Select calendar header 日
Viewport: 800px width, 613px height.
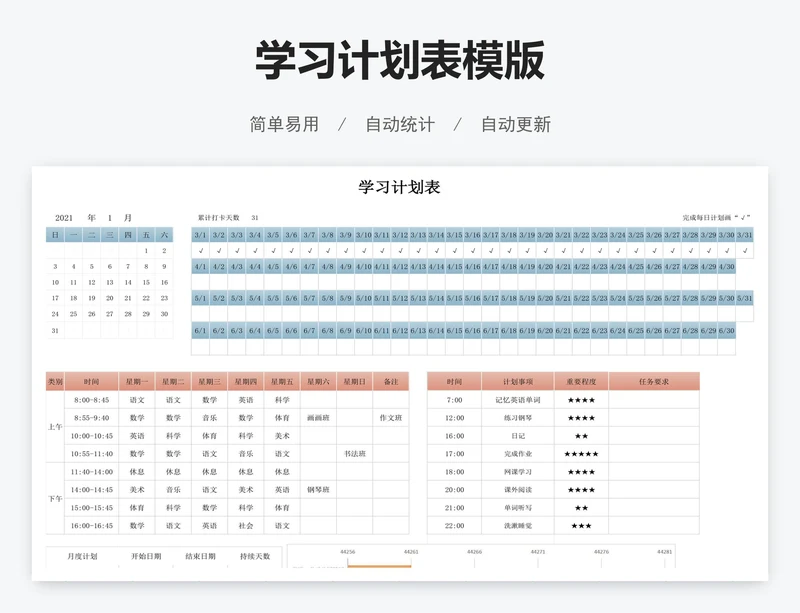(x=55, y=235)
